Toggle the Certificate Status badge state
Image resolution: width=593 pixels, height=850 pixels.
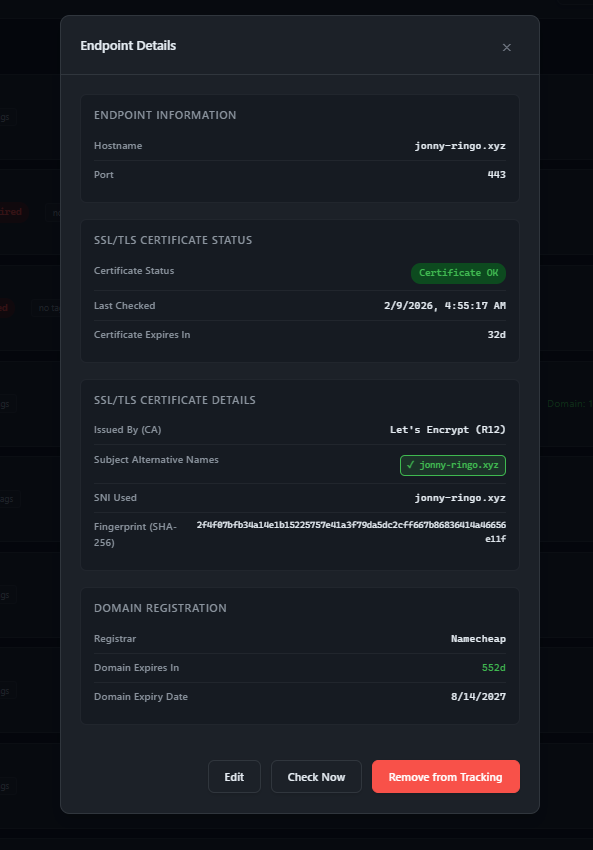[458, 272]
